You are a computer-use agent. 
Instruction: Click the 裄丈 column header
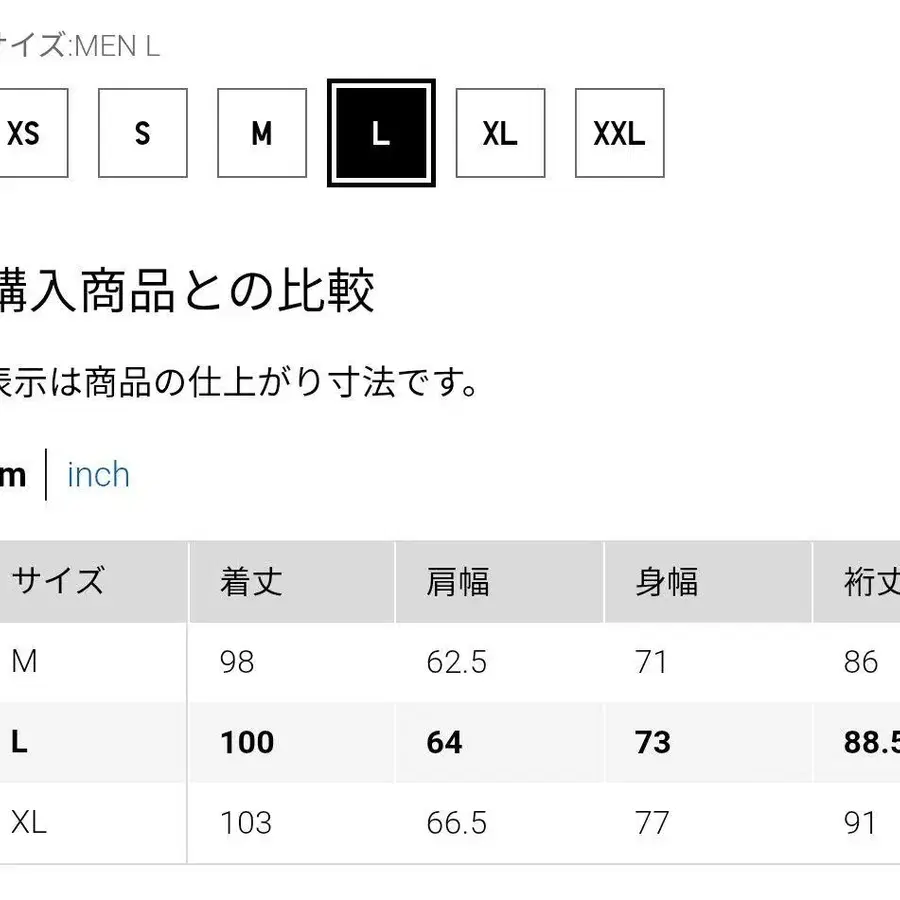point(872,581)
